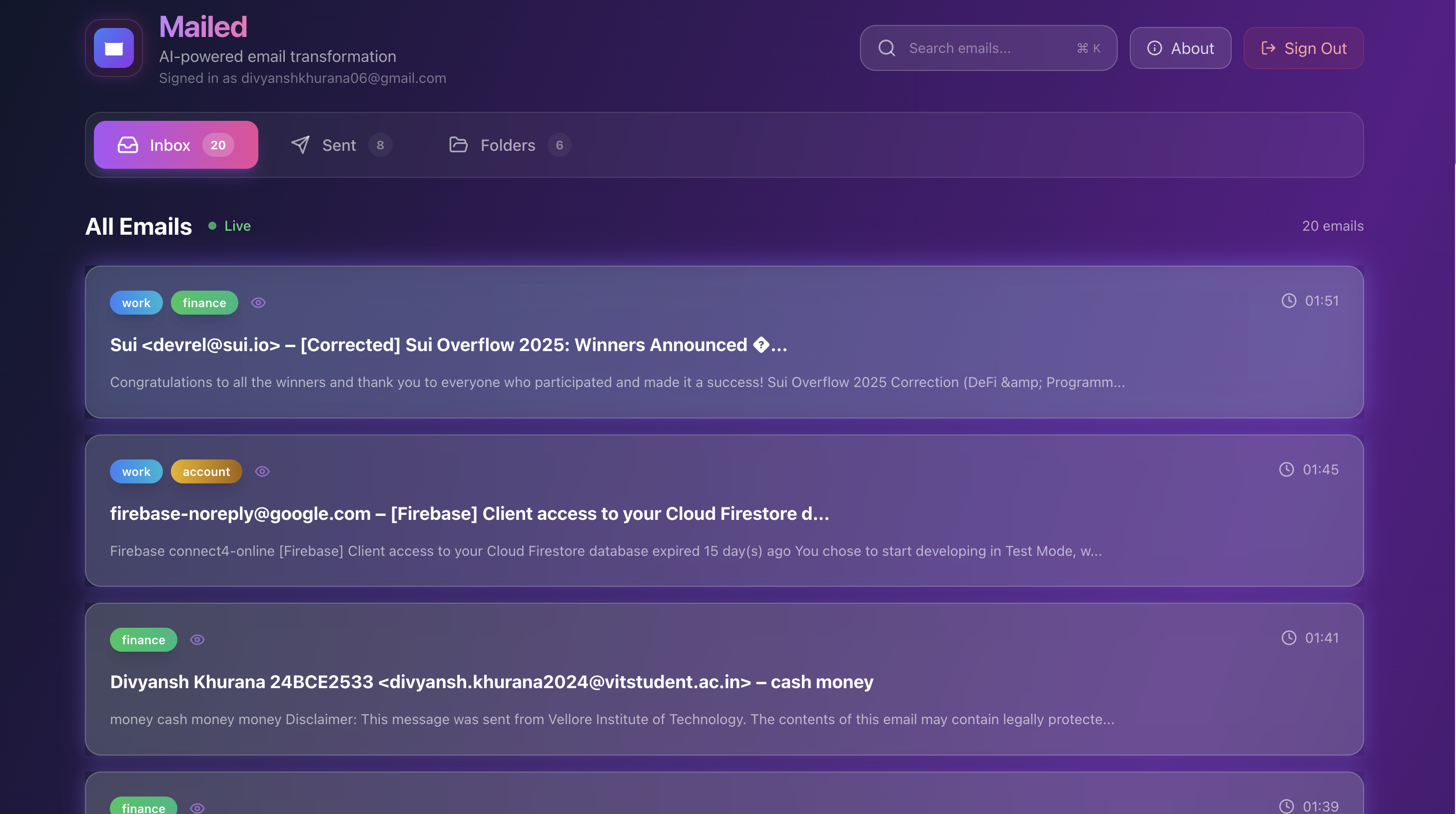
Task: Select the account tag on Firebase email
Action: [206, 471]
